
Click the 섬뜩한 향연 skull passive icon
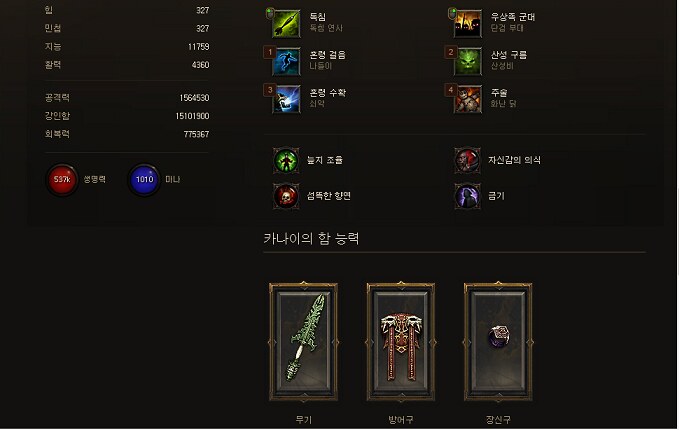(286, 196)
